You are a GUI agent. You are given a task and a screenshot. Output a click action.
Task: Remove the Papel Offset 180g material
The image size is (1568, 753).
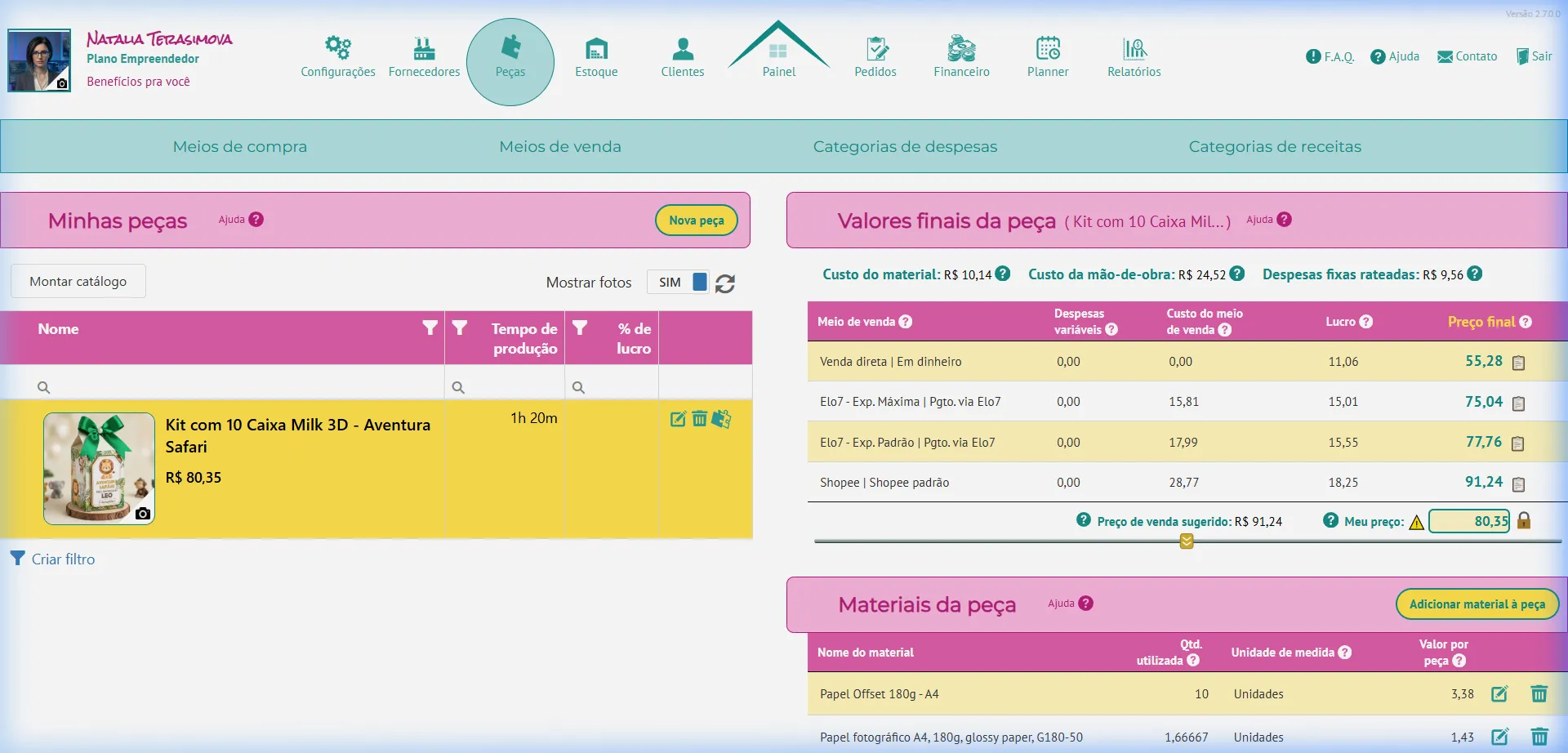coord(1539,693)
